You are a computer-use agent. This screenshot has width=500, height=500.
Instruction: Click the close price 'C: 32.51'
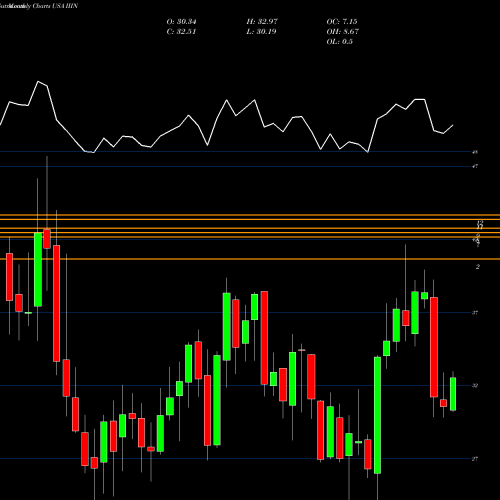tap(181, 32)
